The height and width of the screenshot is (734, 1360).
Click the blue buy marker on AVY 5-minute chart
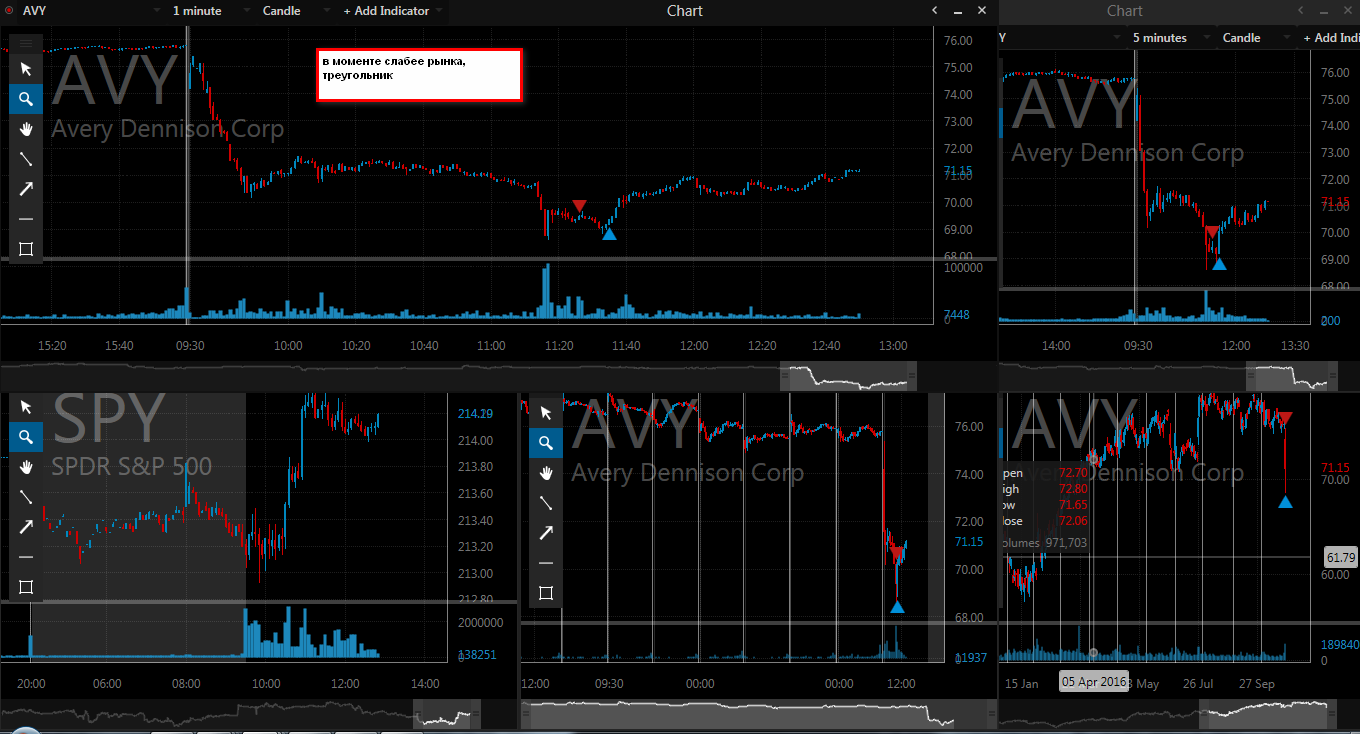click(1218, 264)
